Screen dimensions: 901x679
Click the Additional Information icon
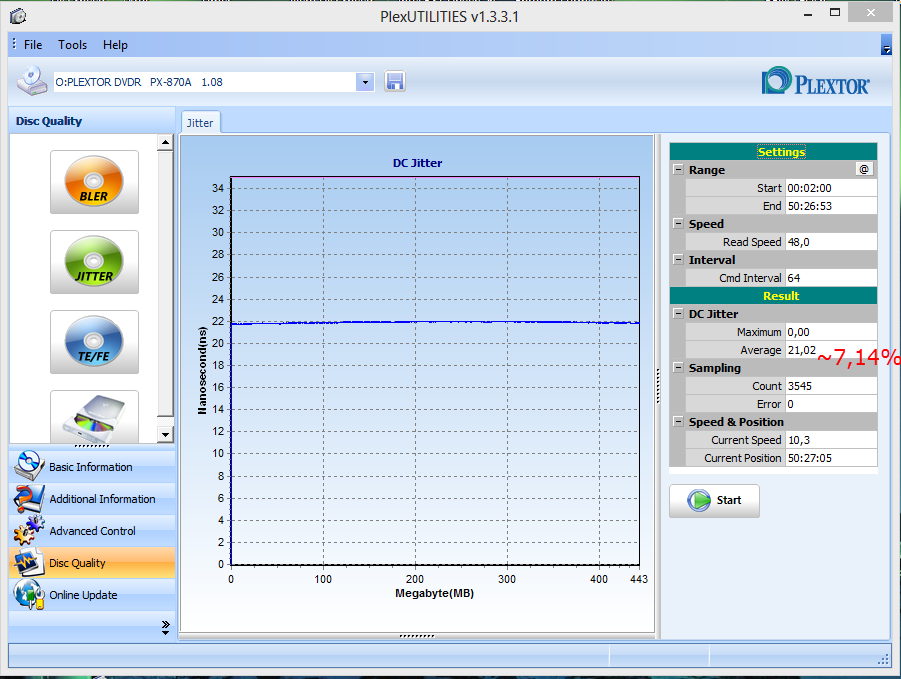coord(29,498)
